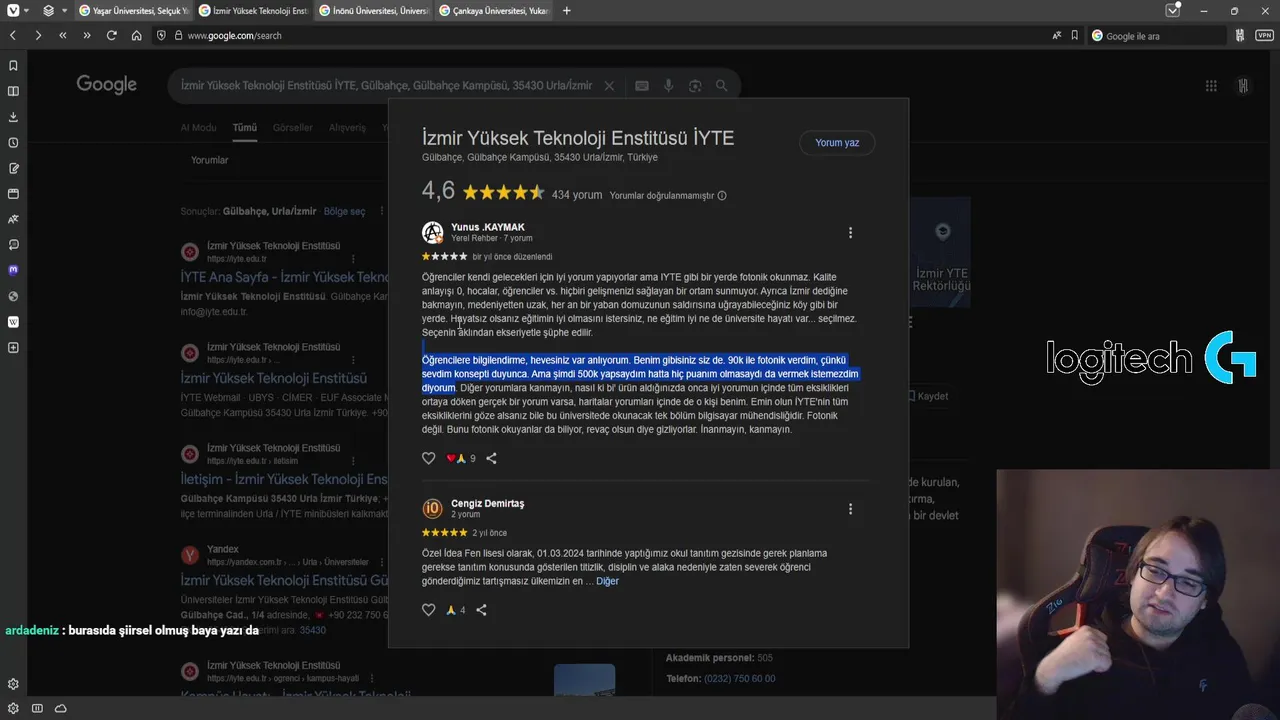Expand the workspaces dropdown arrow
This screenshot has width=1280, height=720.
[65, 10]
